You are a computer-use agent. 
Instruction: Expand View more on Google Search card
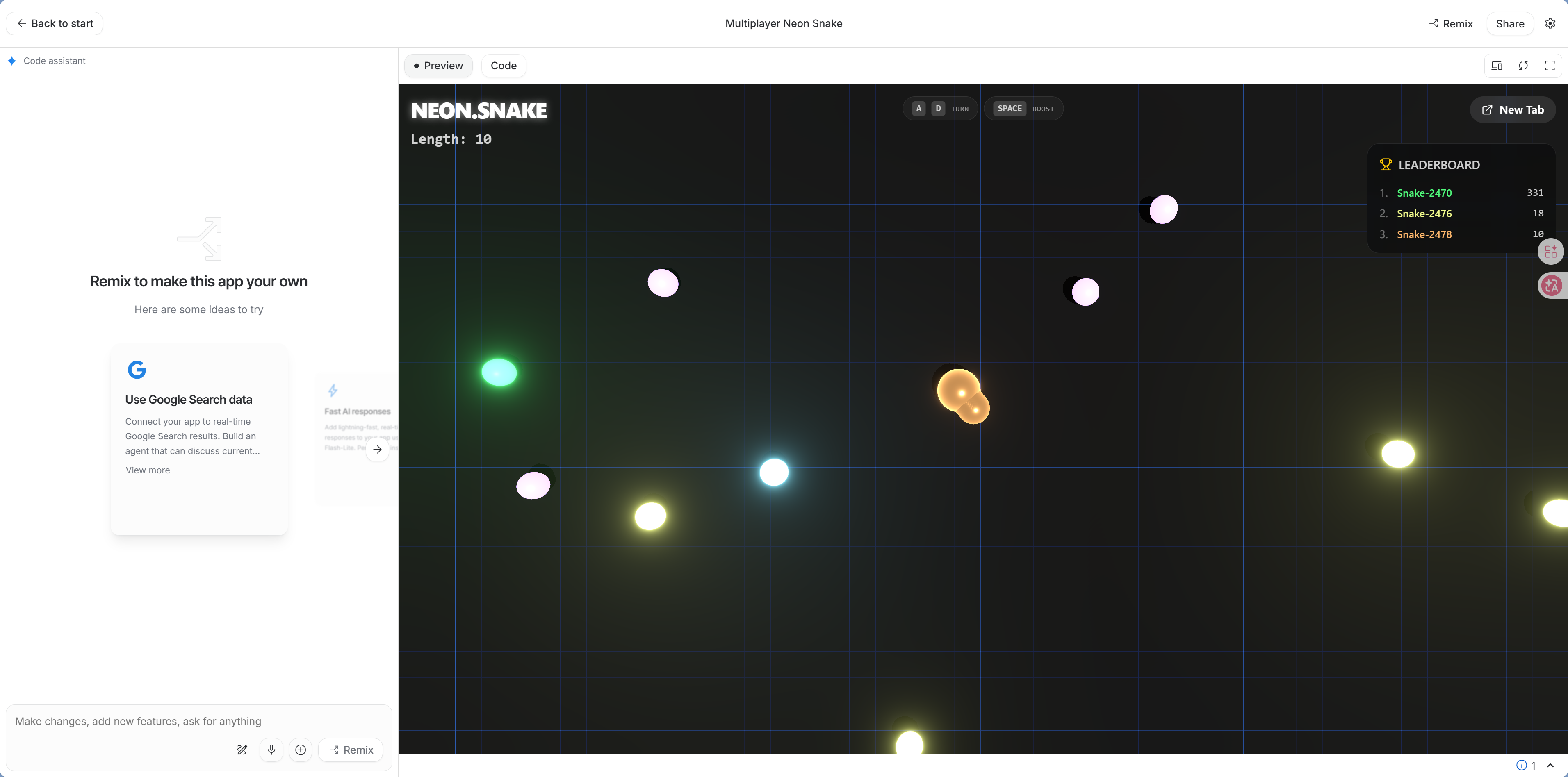pyautogui.click(x=147, y=470)
